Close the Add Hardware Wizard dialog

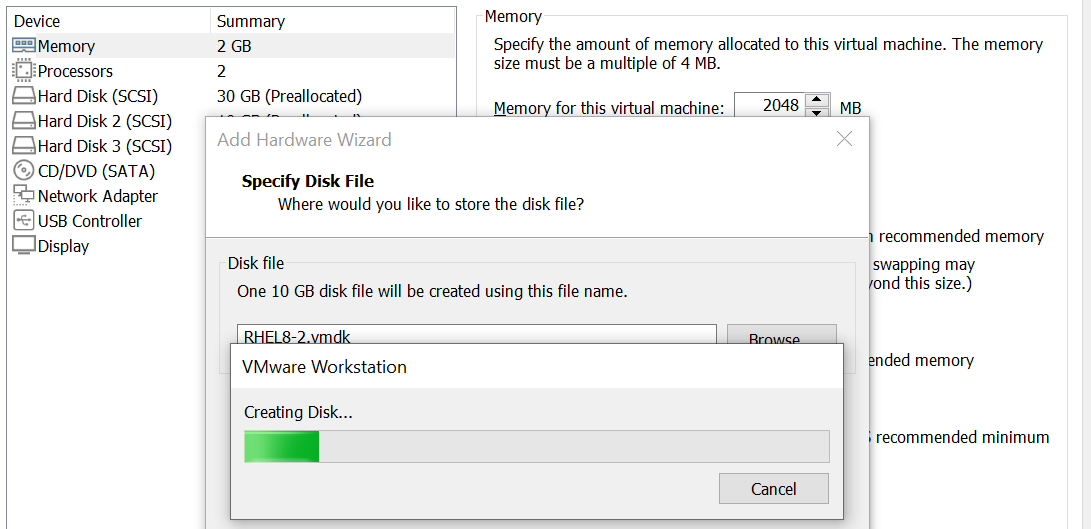point(844,139)
